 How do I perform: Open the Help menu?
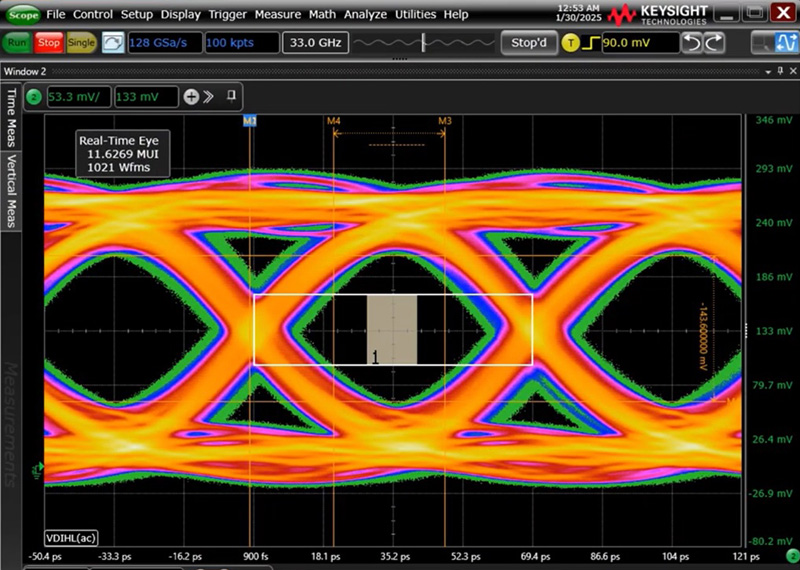(x=456, y=15)
